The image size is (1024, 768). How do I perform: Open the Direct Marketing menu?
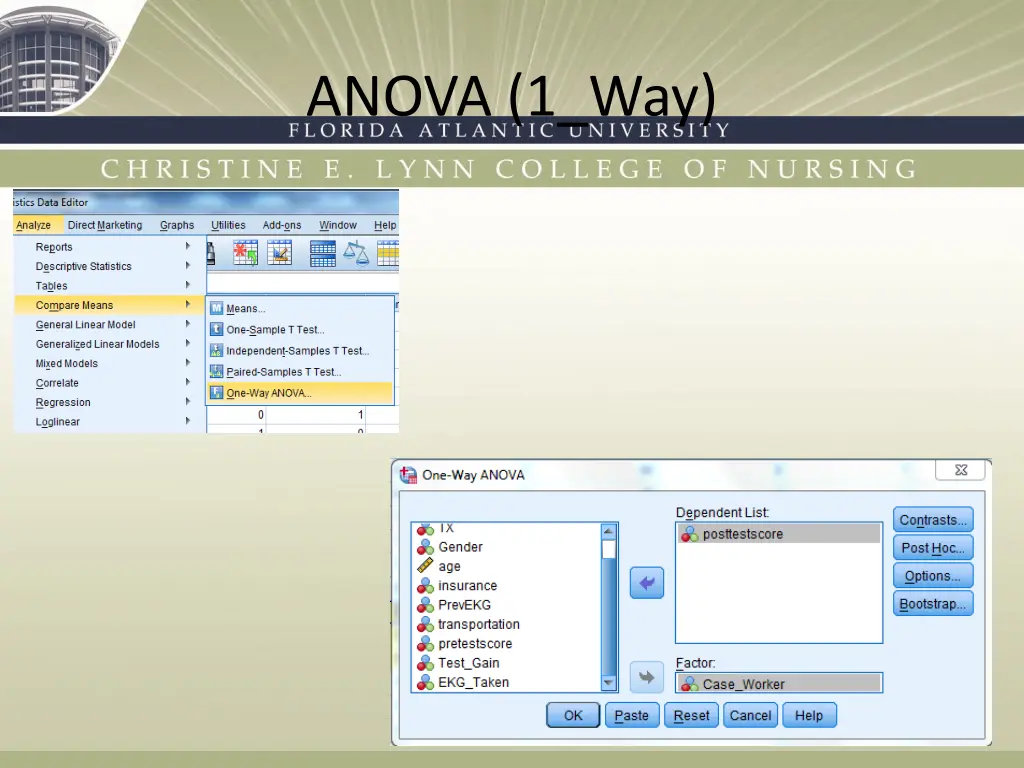[104, 225]
